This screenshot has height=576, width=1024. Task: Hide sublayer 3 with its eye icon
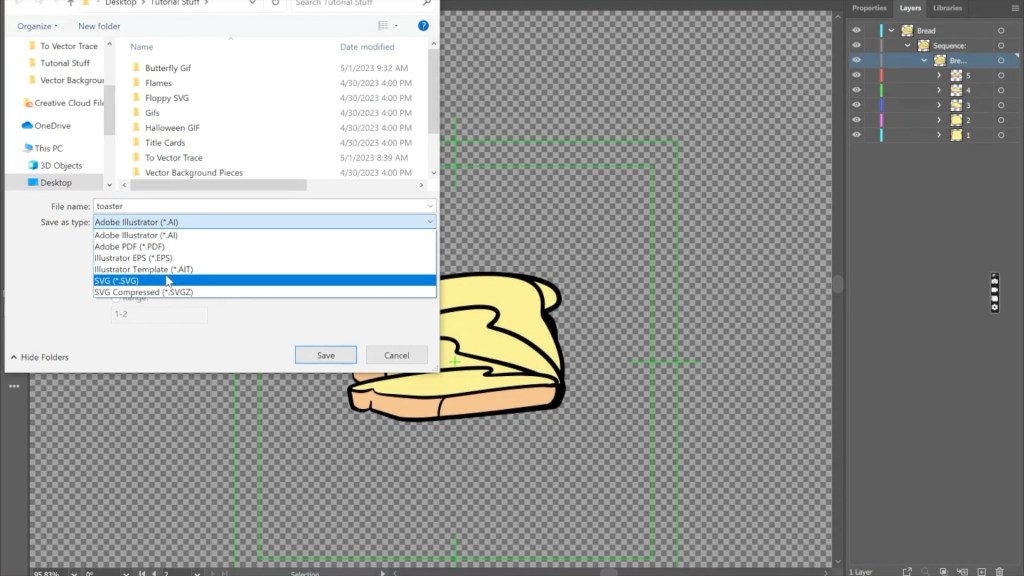click(856, 105)
